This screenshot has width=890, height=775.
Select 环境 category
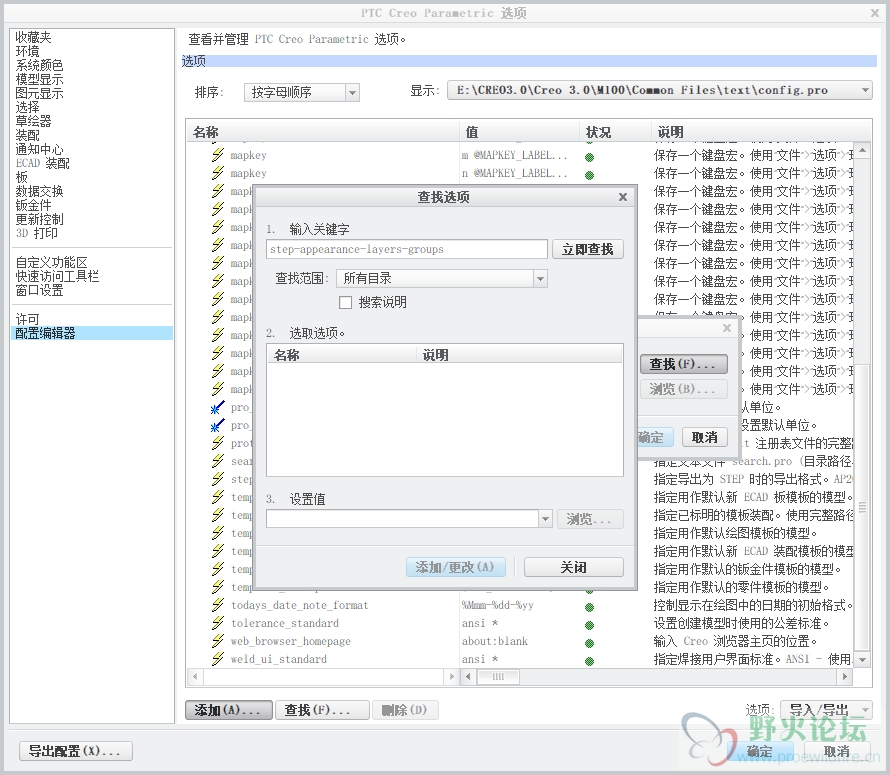point(27,51)
